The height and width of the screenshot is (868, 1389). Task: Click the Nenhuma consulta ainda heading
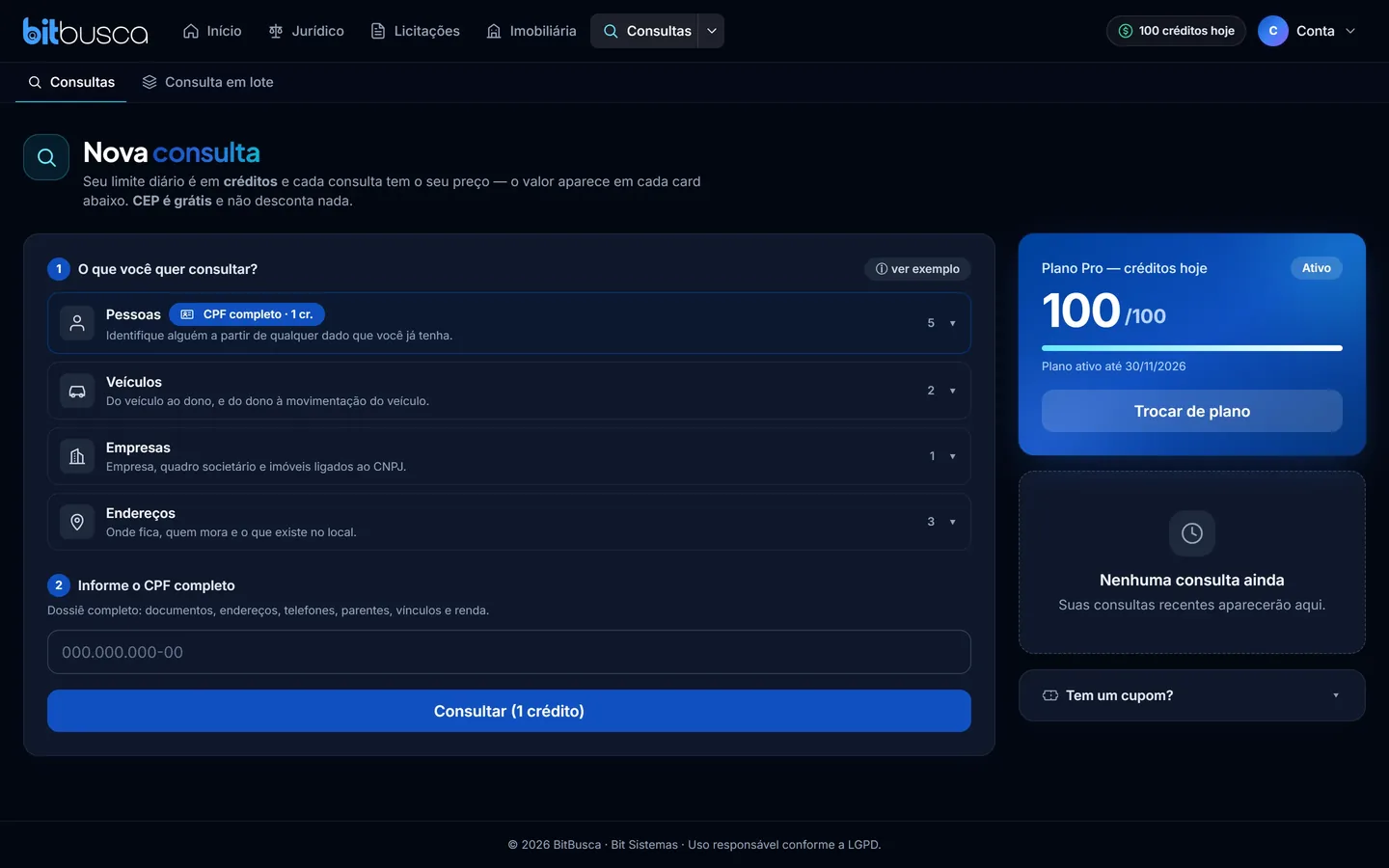1192,580
